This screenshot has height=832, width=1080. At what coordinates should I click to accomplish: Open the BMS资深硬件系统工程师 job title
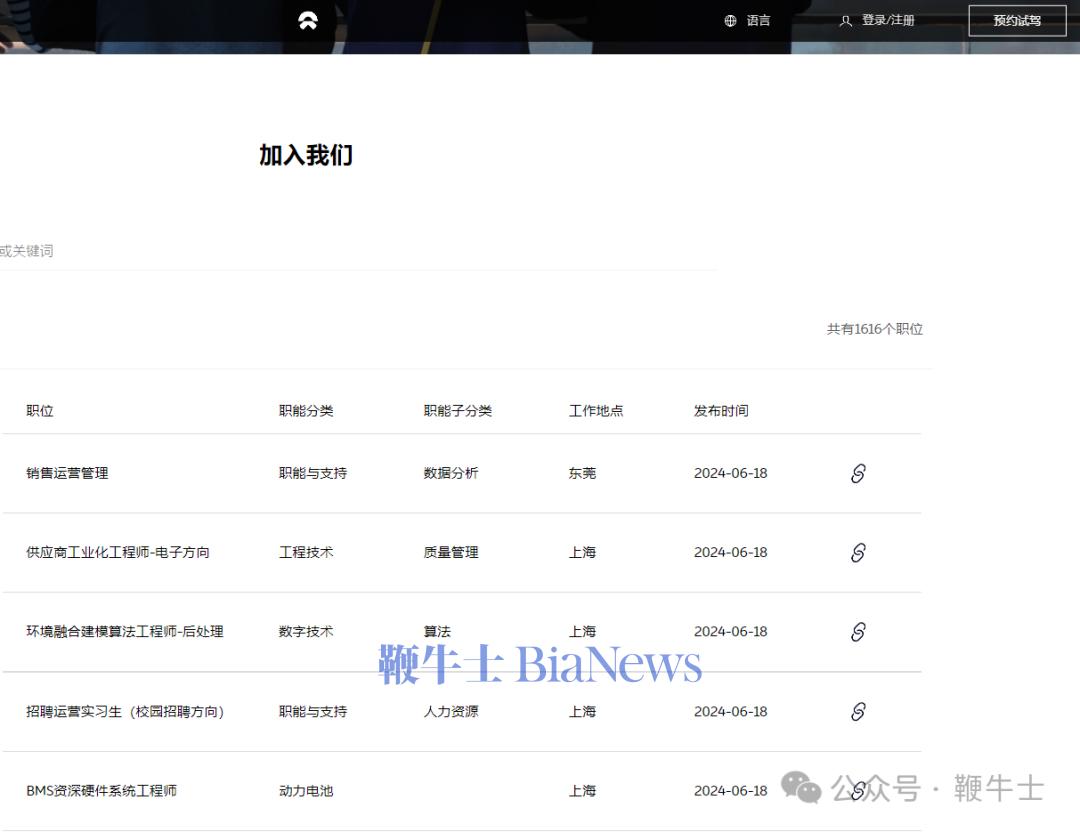(101, 791)
